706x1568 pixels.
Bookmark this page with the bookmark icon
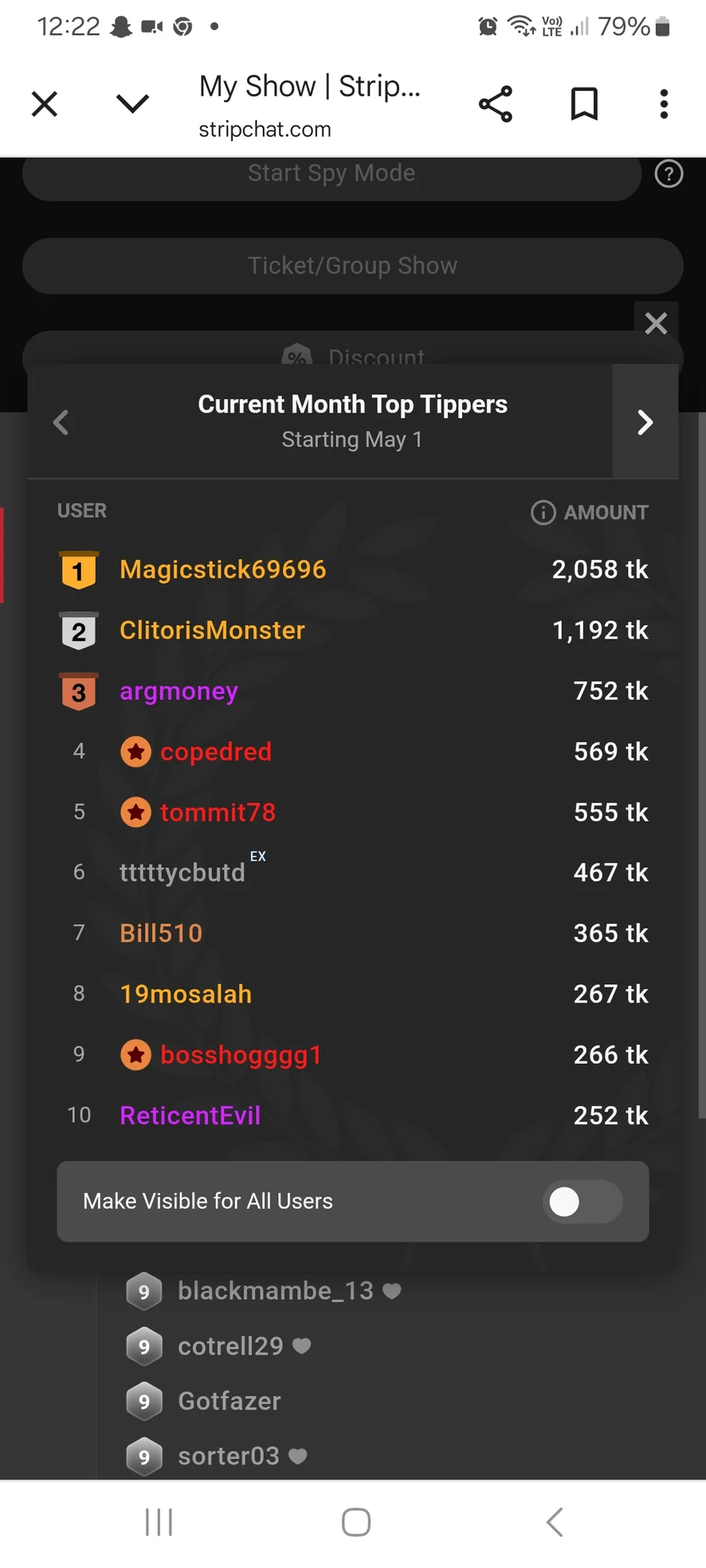584,104
